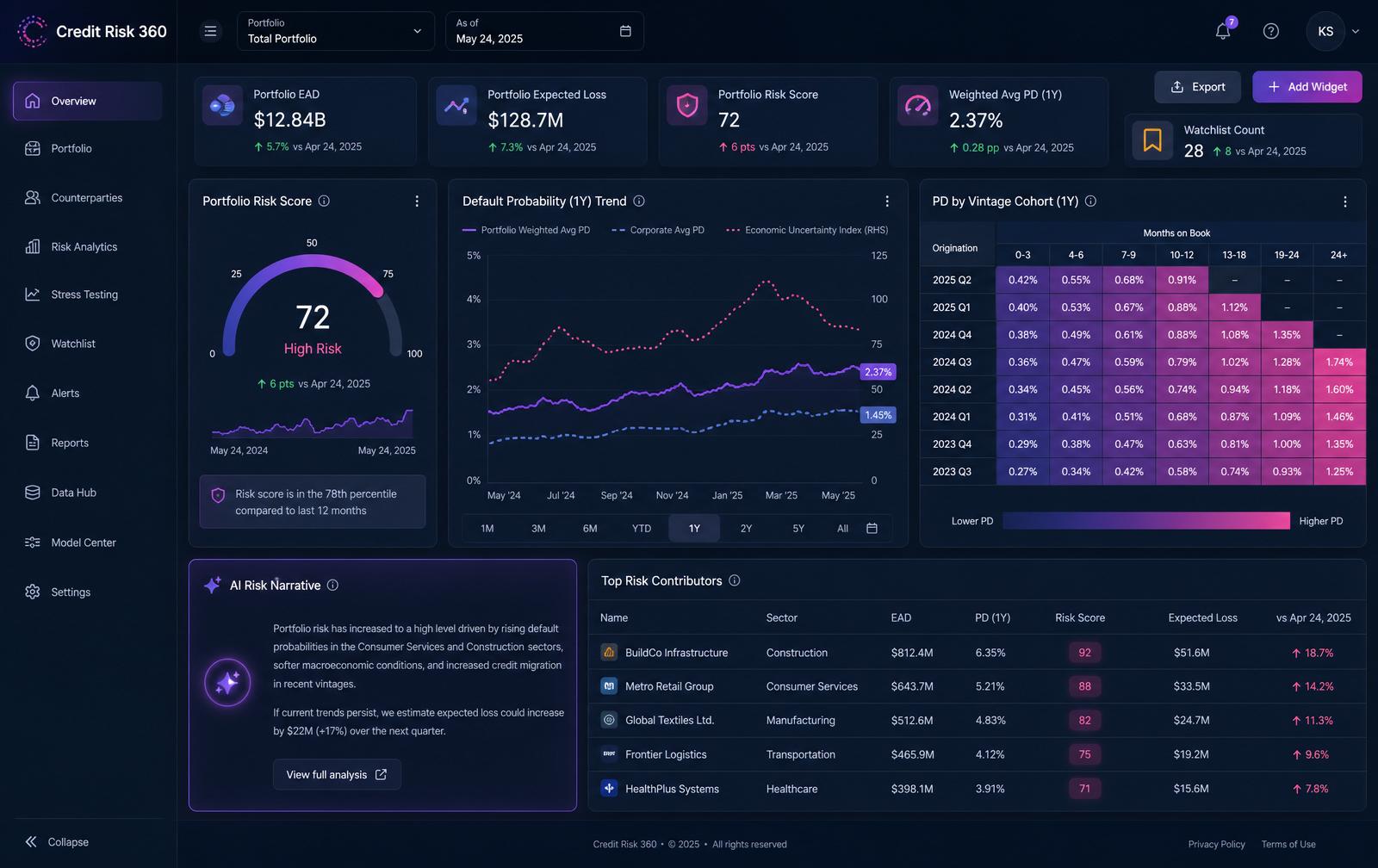1378x868 pixels.
Task: Click the Portfolio EAD card icon
Action: click(x=222, y=106)
